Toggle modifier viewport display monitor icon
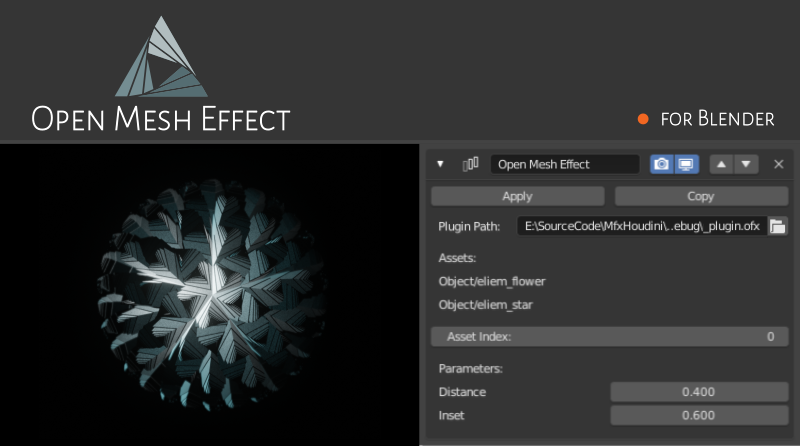Screen dimensions: 800x446 pyautogui.click(x=686, y=164)
